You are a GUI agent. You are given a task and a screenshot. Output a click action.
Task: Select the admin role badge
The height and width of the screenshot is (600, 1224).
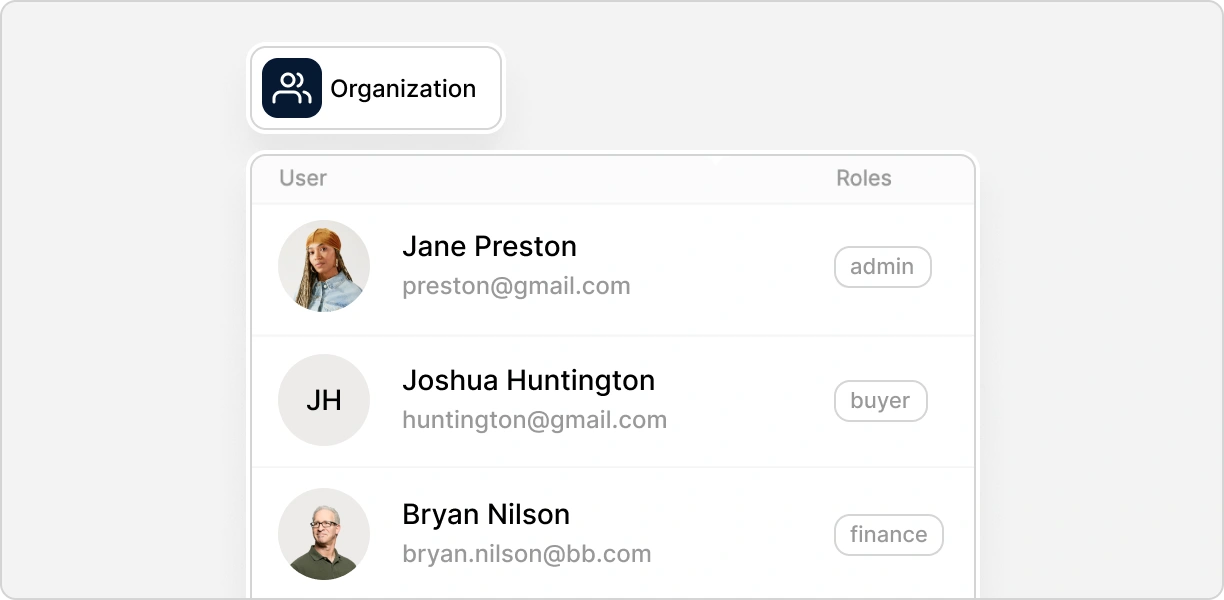click(882, 267)
